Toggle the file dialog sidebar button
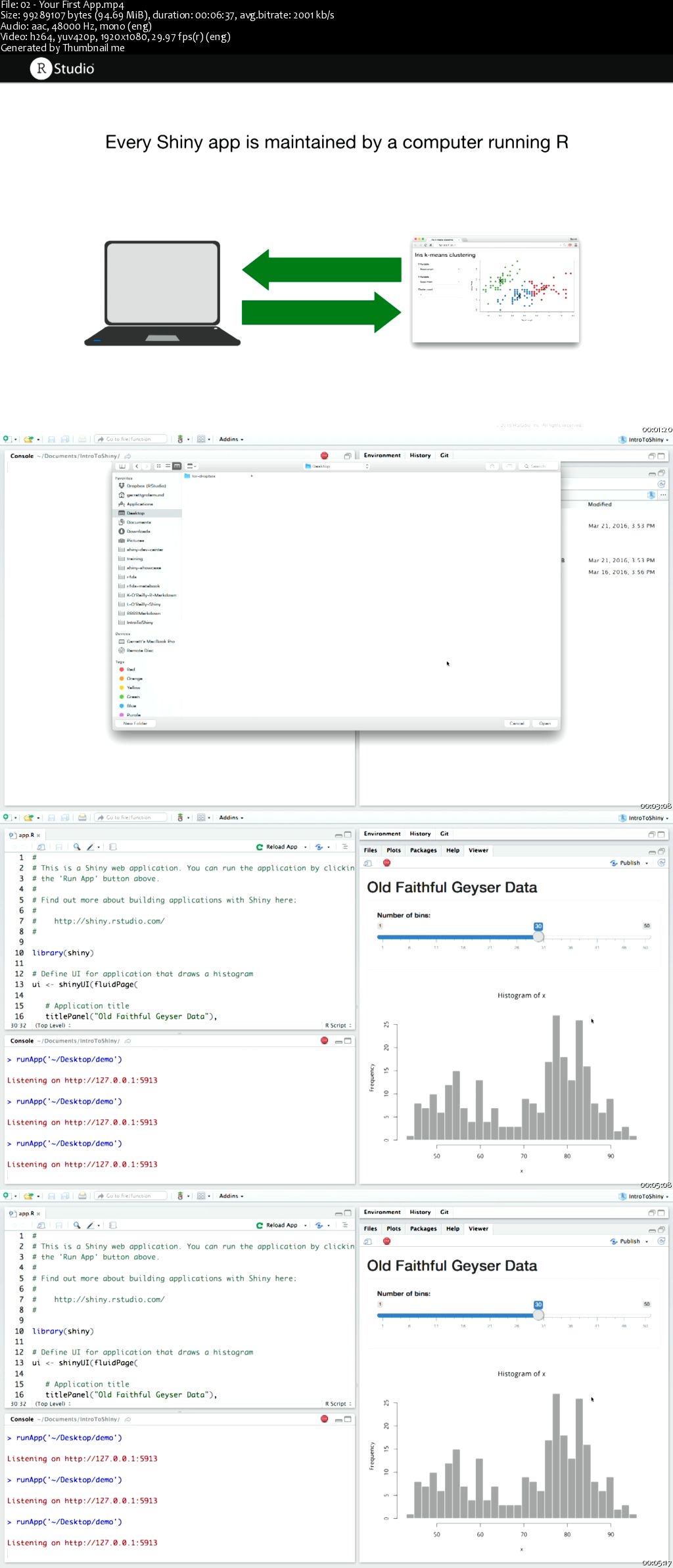Image resolution: width=673 pixels, height=1568 pixels. (122, 466)
